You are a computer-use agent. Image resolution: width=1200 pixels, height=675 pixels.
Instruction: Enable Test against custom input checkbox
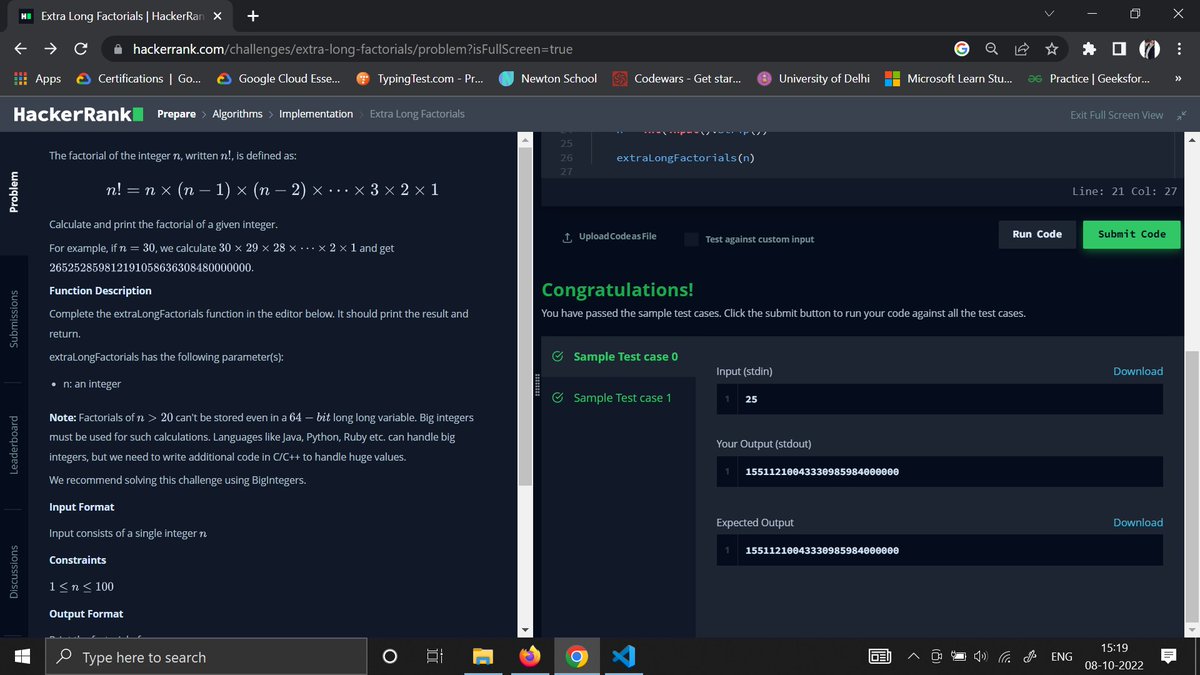[691, 239]
